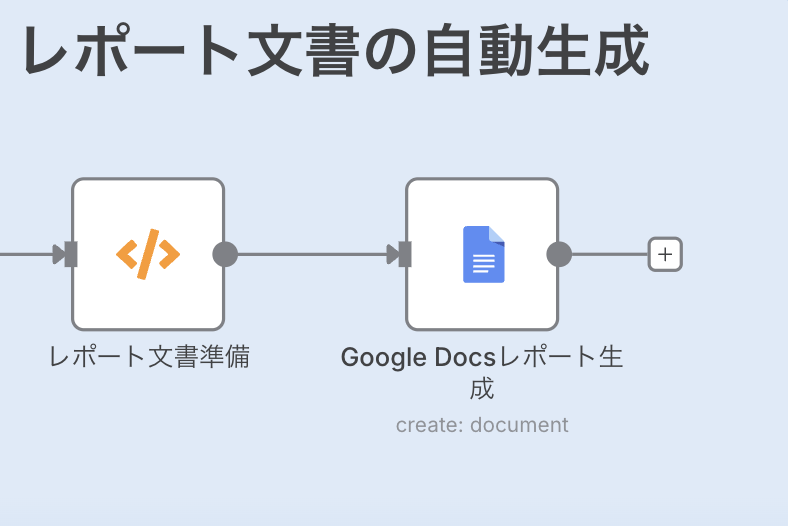Select the レポート文書の自動生成 sticky note title
Image resolution: width=788 pixels, height=526 pixels.
pyautogui.click(x=335, y=52)
